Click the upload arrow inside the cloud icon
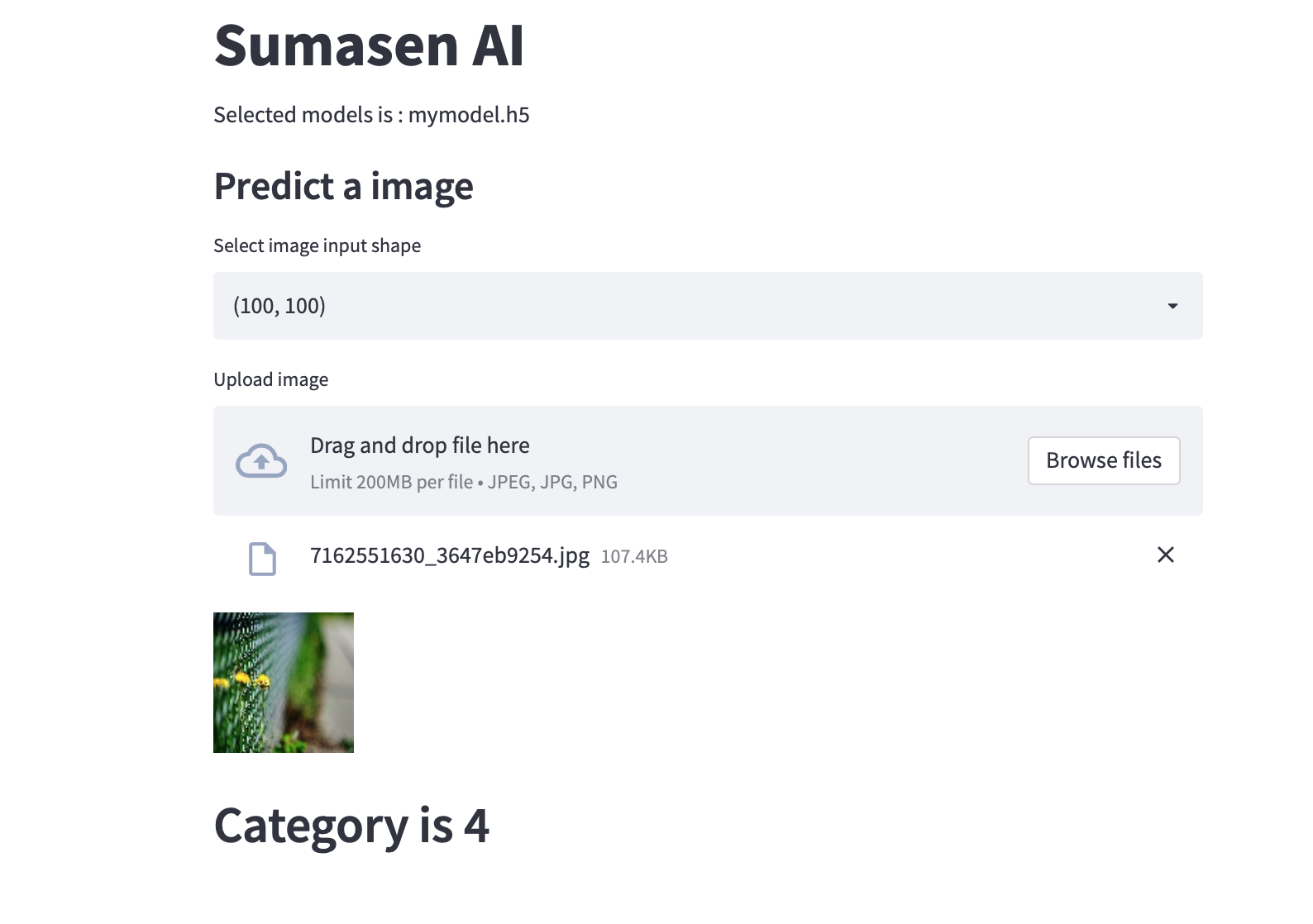Screen dimensions: 1313x924 pyautogui.click(x=260, y=461)
